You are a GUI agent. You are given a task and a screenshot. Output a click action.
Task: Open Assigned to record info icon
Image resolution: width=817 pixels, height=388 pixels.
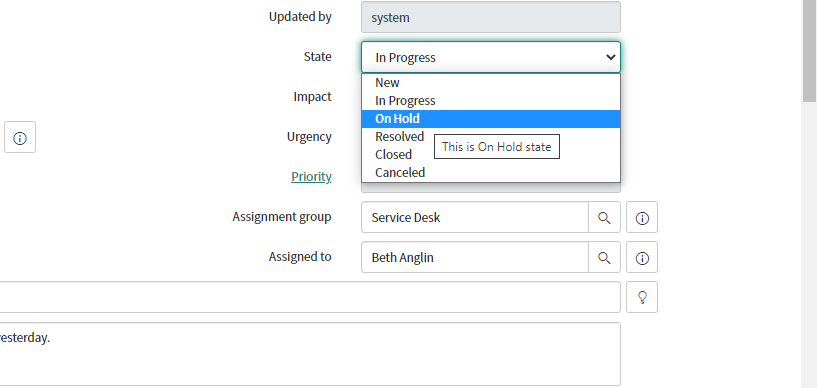pos(642,257)
